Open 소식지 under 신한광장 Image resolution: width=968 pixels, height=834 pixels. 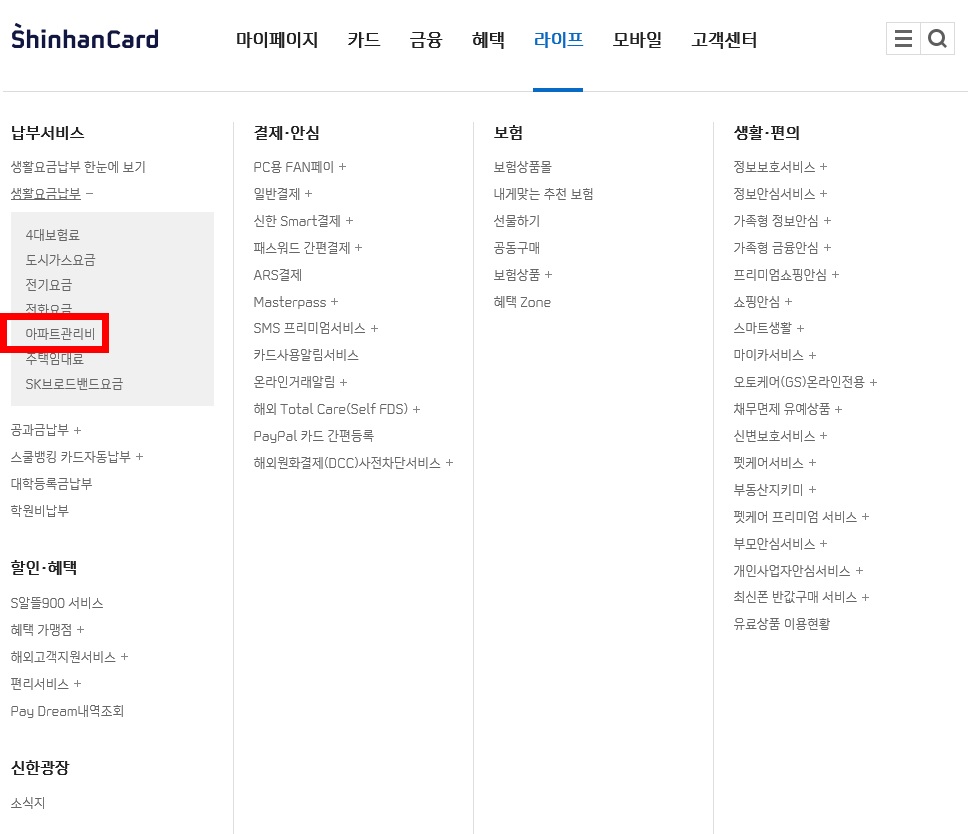click(x=27, y=803)
